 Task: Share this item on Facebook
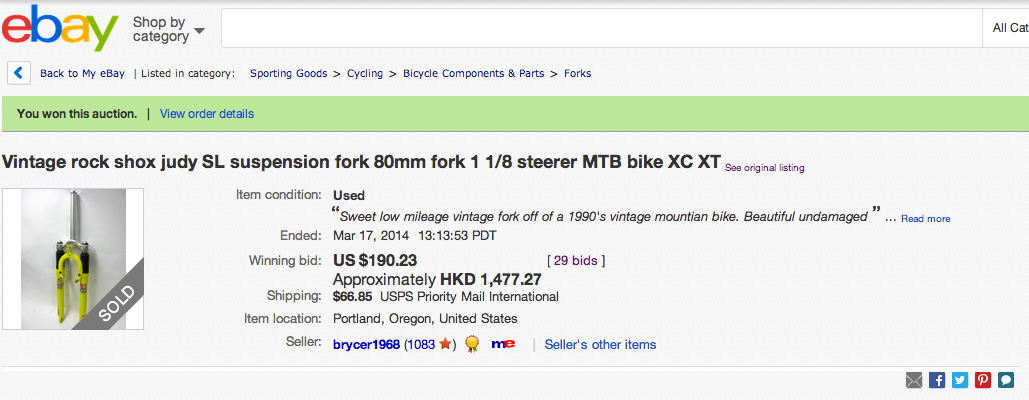937,380
